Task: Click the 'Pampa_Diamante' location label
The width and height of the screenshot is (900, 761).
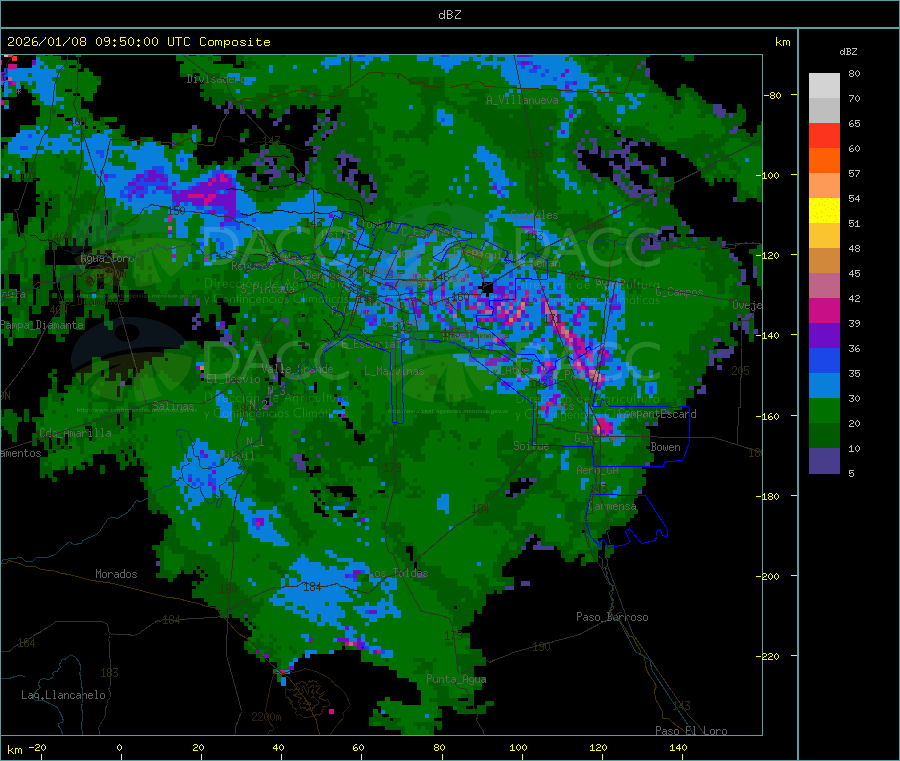Action: click(42, 325)
